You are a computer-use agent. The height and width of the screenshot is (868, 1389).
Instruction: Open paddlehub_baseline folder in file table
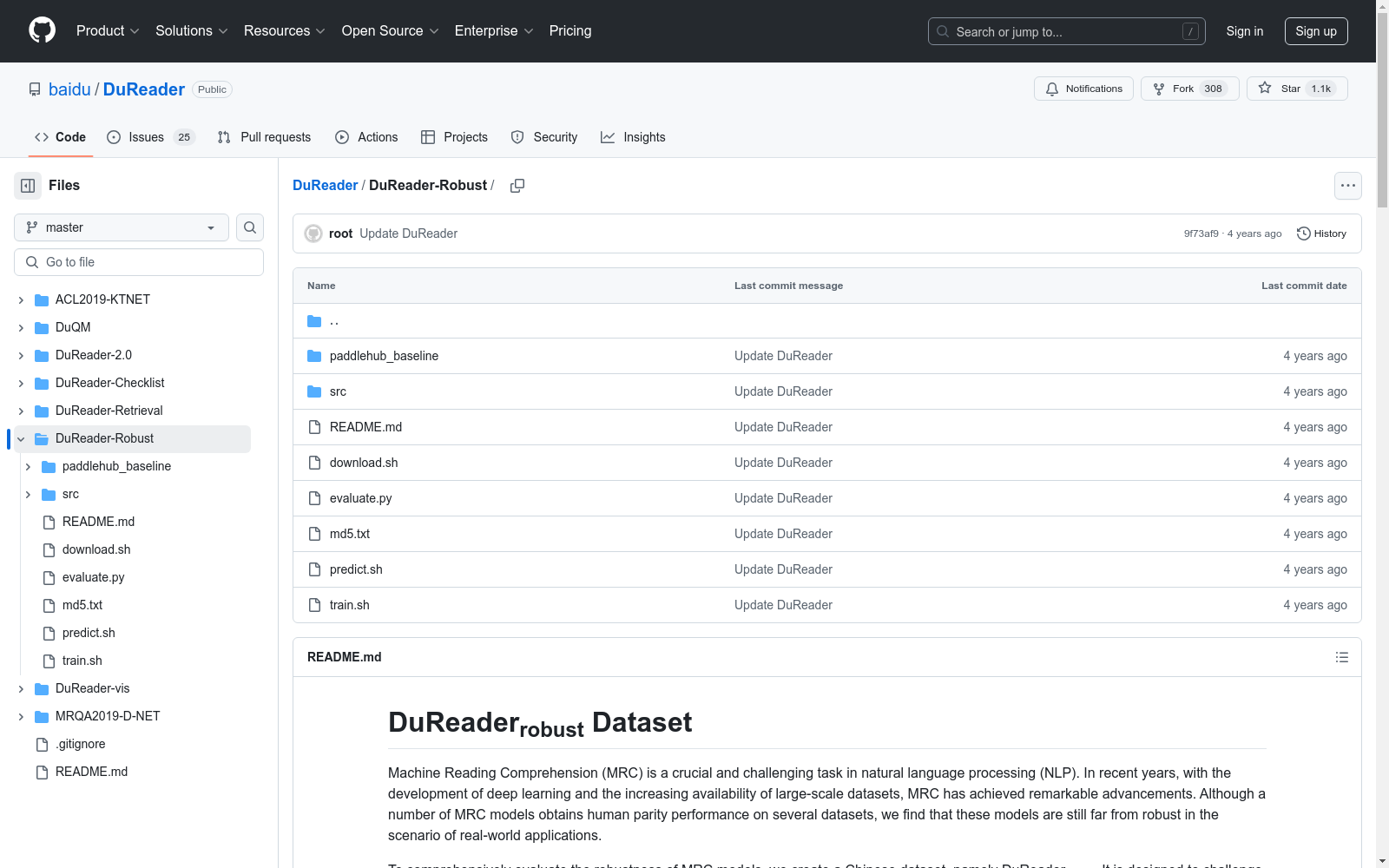click(384, 356)
